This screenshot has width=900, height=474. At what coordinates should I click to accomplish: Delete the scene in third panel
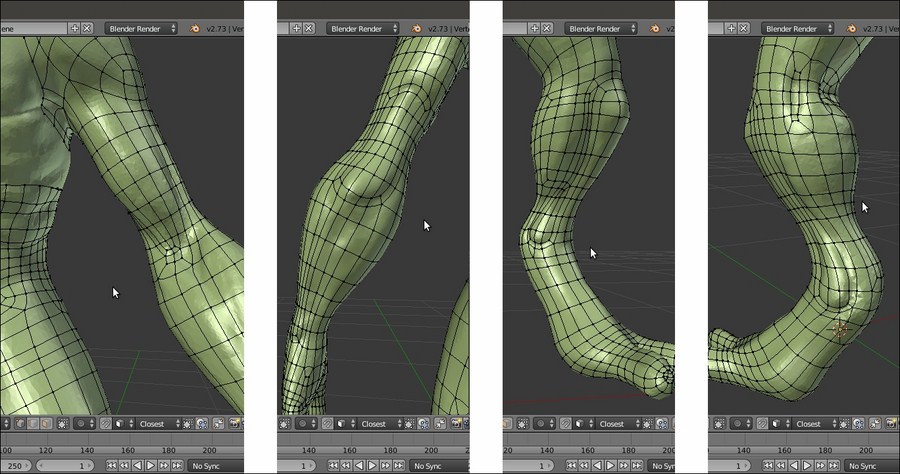click(547, 28)
